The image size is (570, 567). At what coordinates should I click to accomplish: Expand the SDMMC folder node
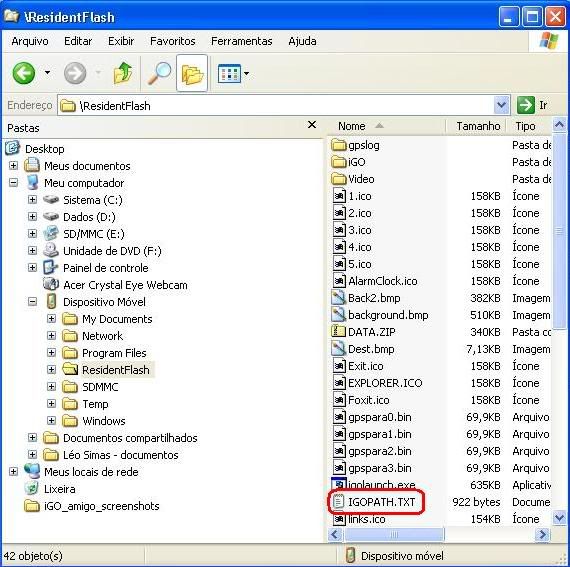(x=51, y=387)
